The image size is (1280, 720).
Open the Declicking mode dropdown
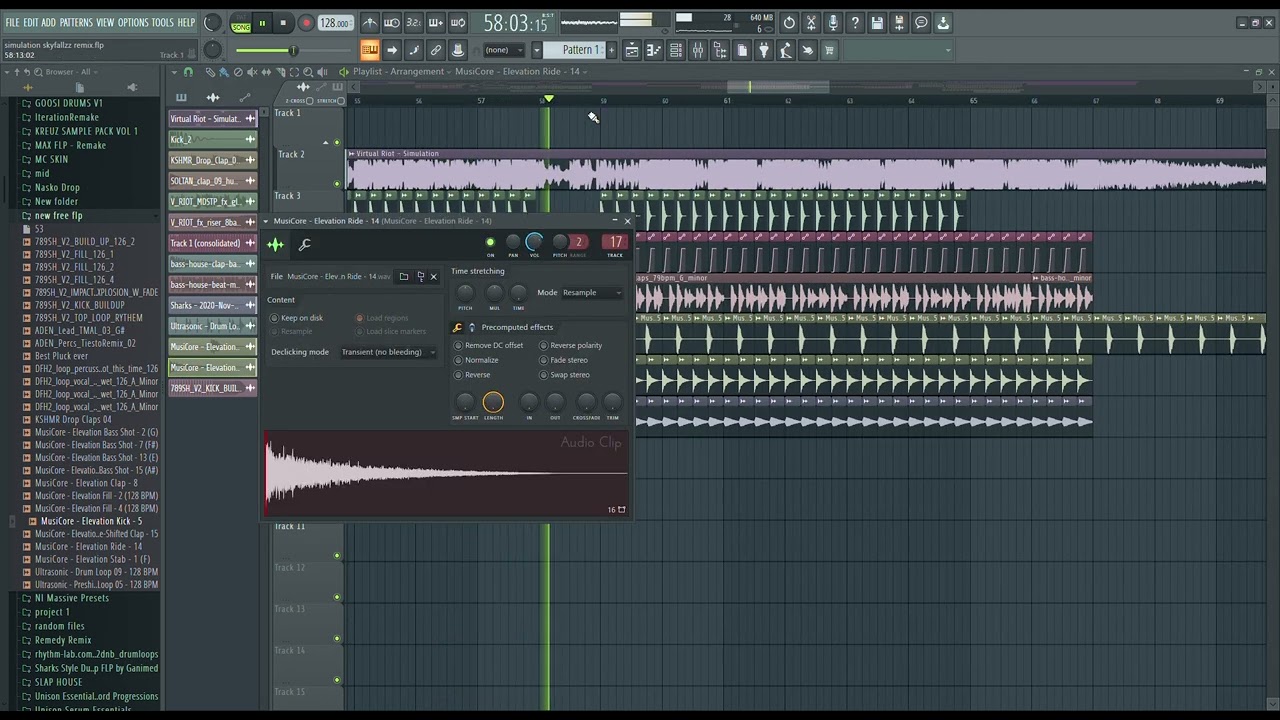tap(388, 352)
